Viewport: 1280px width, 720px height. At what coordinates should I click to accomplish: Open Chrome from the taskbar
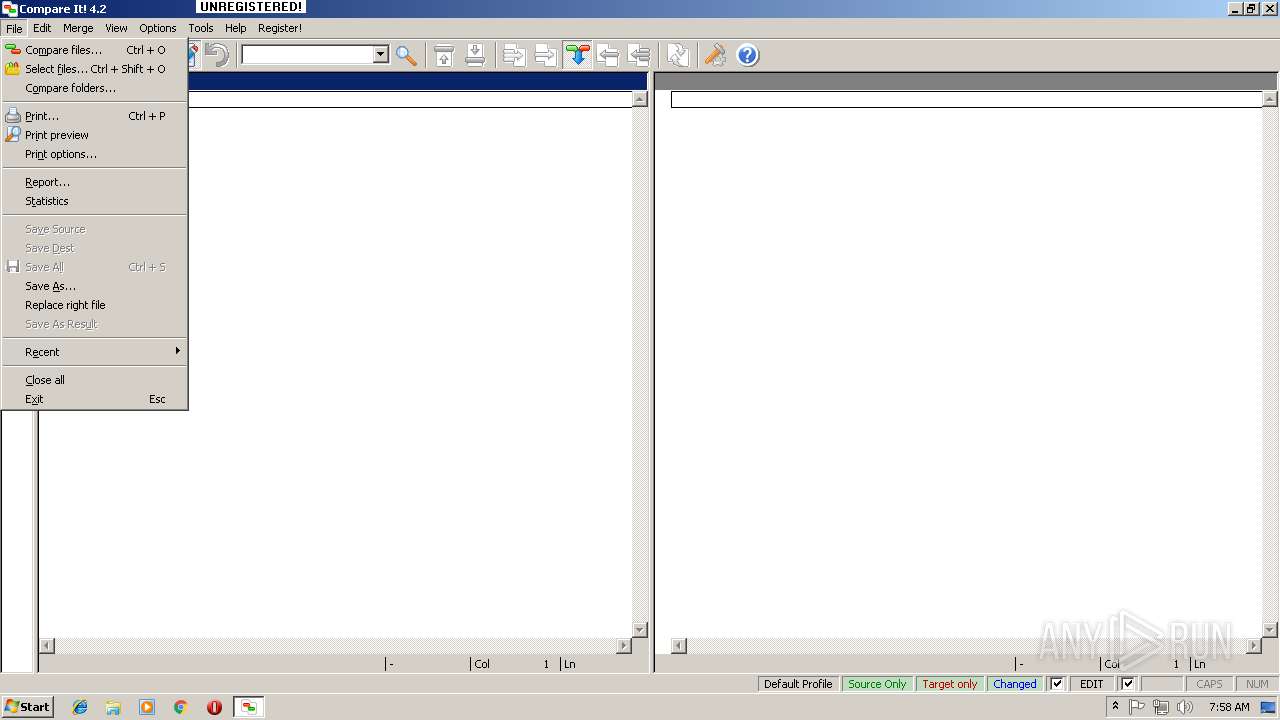pyautogui.click(x=181, y=707)
